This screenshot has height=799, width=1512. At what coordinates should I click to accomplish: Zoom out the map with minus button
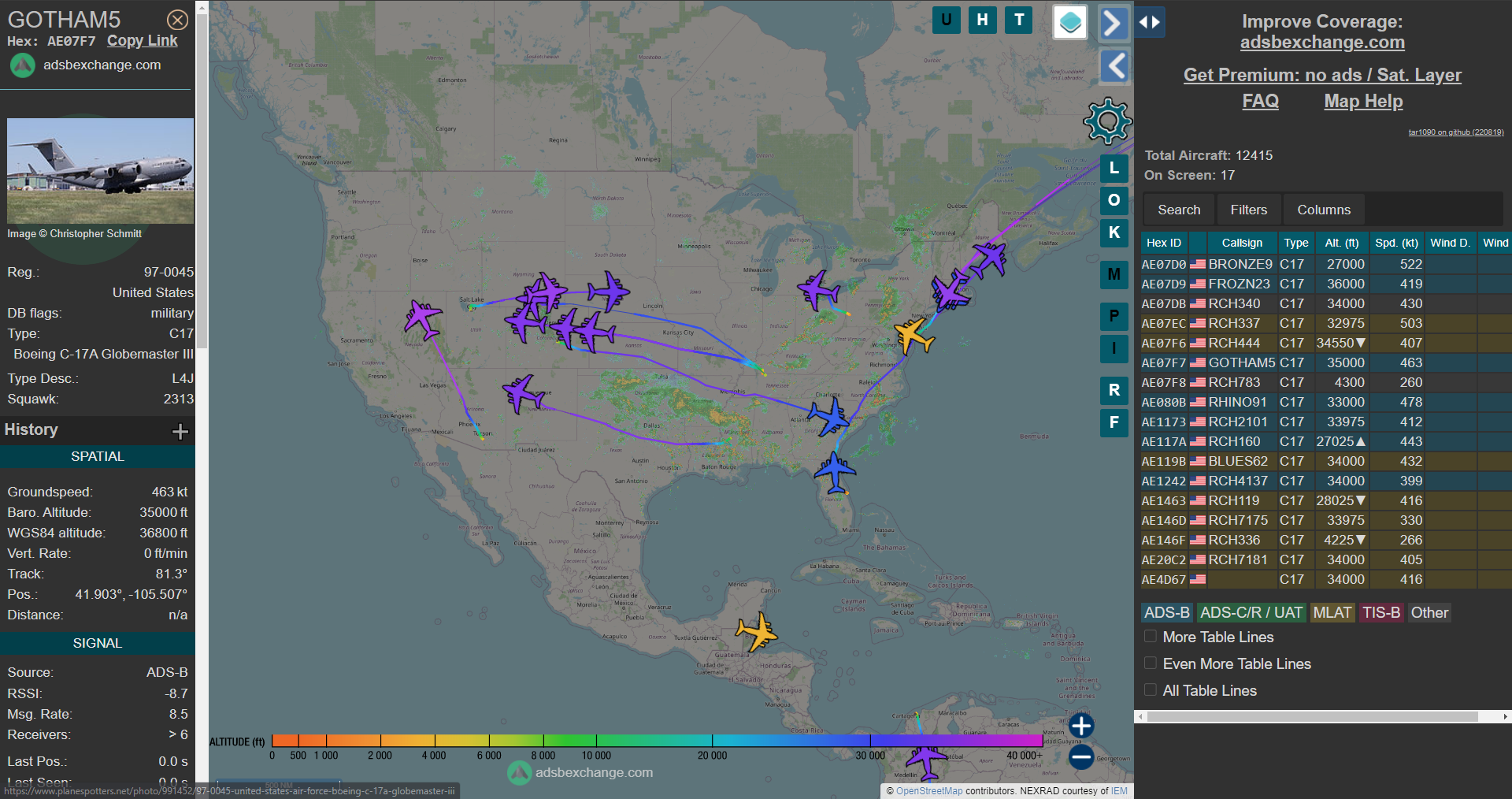coord(1081,757)
